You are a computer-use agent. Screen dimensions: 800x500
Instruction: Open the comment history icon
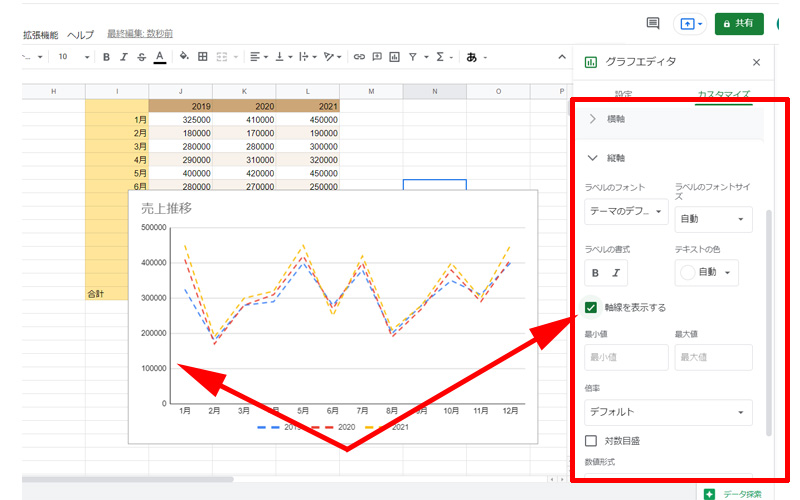pyautogui.click(x=653, y=24)
